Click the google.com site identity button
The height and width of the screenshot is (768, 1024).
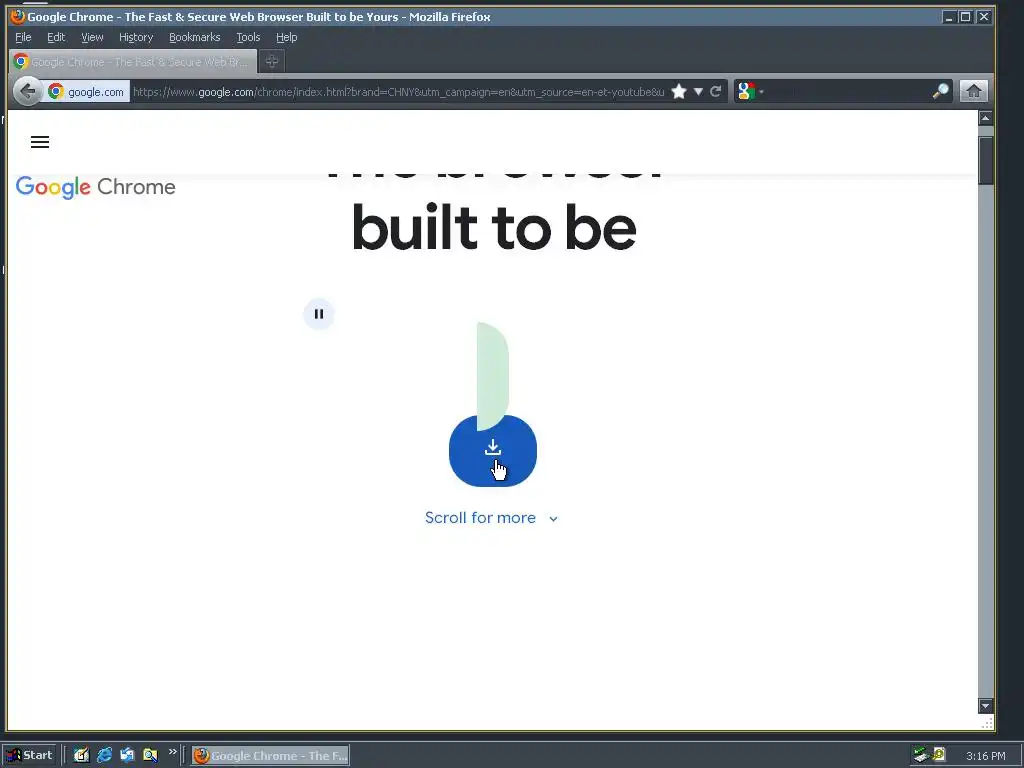coord(87,91)
